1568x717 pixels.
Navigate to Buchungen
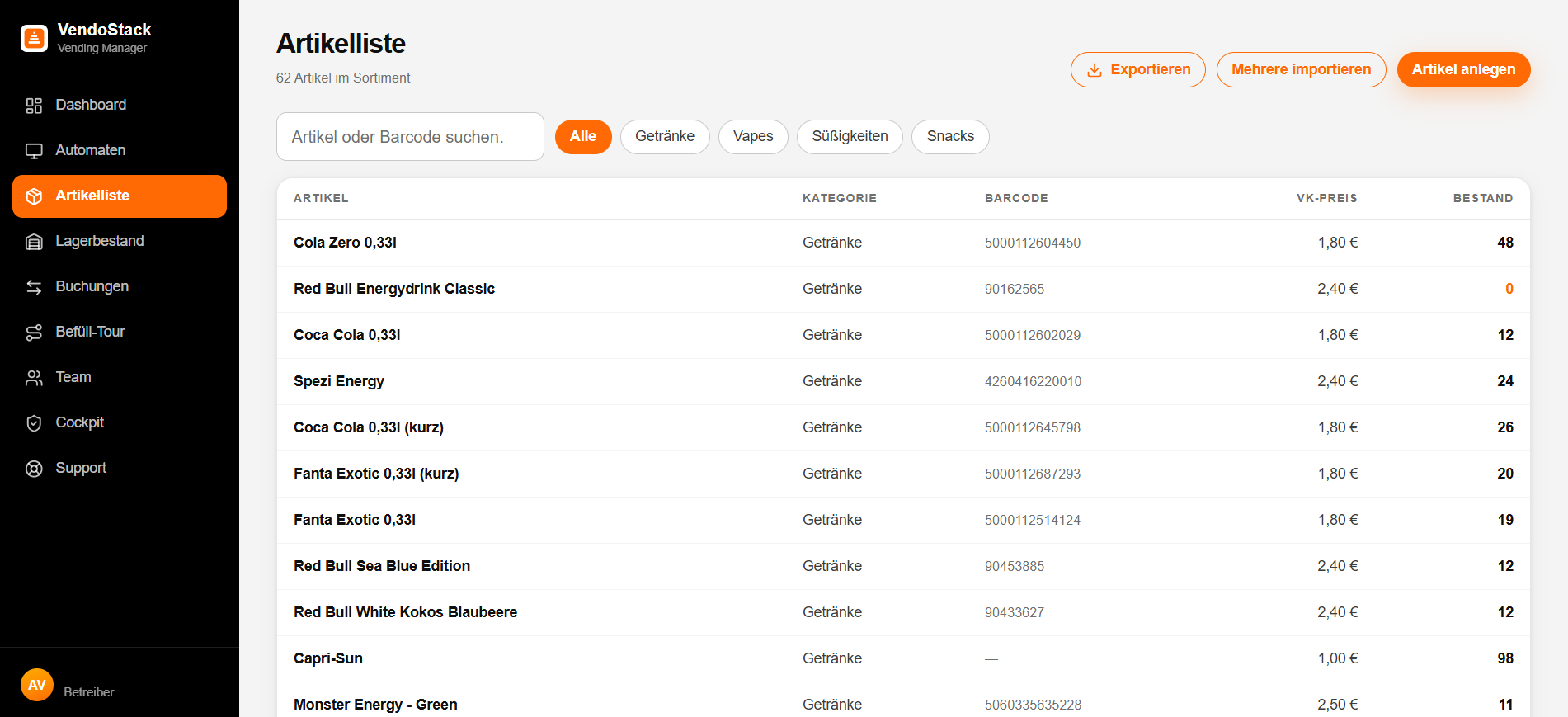point(120,287)
